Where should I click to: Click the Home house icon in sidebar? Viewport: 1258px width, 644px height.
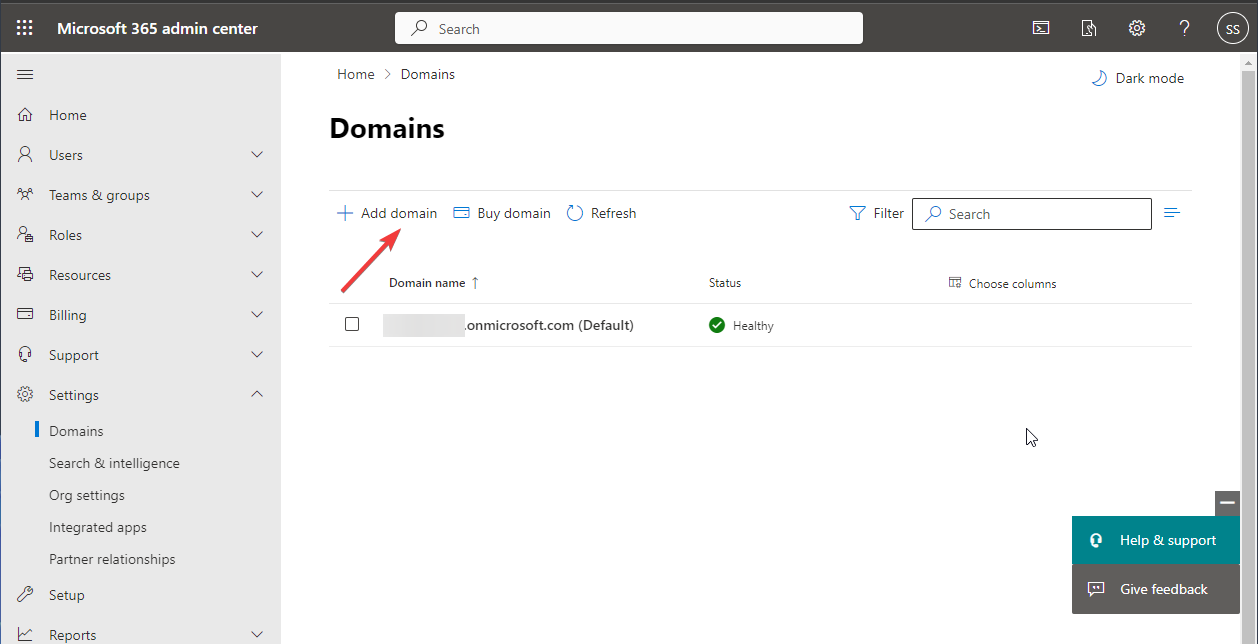click(26, 115)
